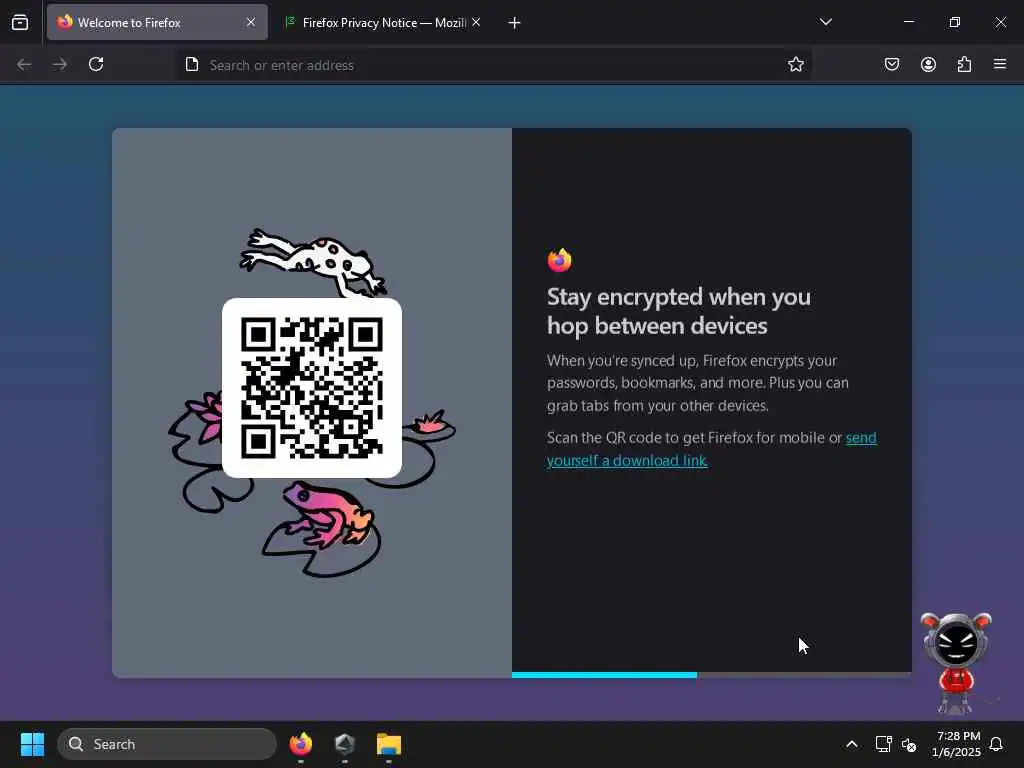Click the taskbar Search box

point(167,744)
